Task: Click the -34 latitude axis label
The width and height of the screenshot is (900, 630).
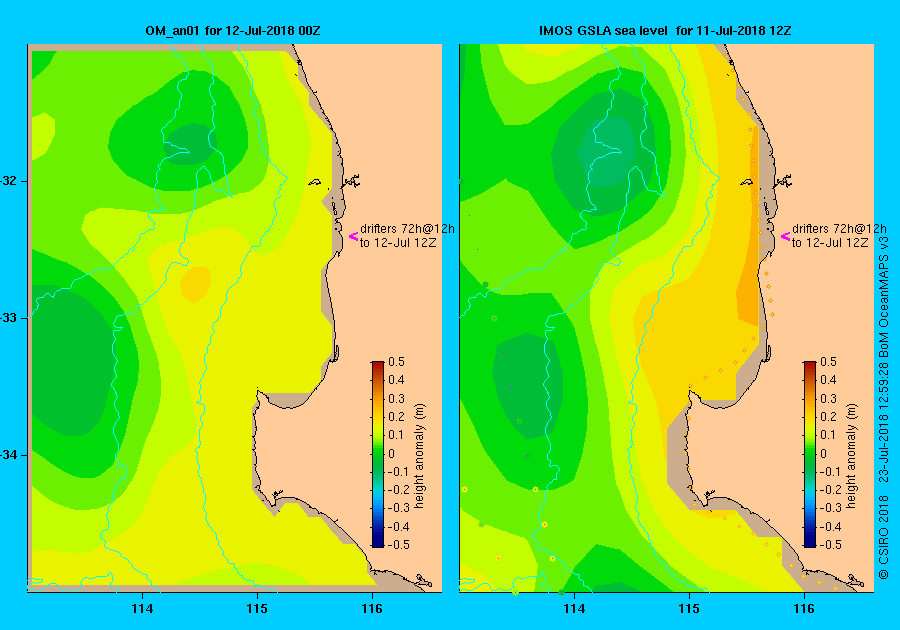Action: (x=9, y=455)
